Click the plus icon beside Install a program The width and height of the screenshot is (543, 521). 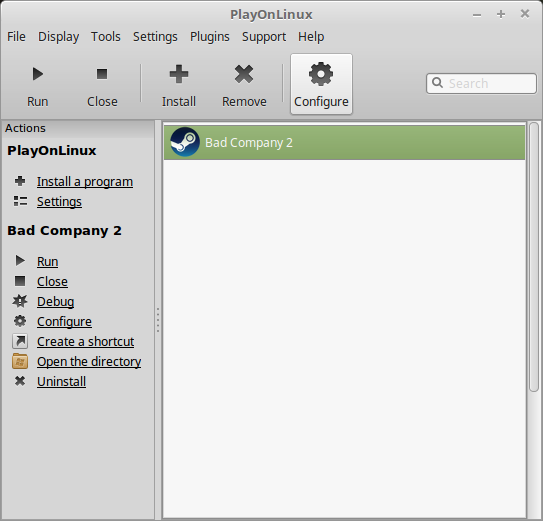click(20, 181)
